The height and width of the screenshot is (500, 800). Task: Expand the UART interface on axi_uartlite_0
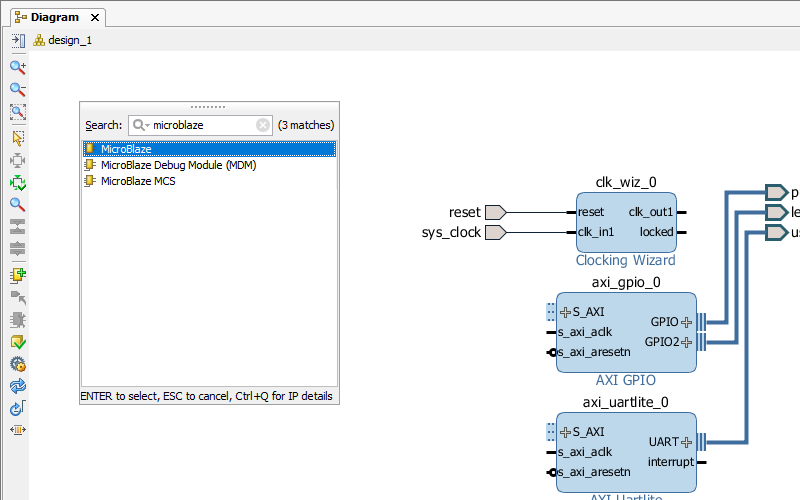click(687, 442)
